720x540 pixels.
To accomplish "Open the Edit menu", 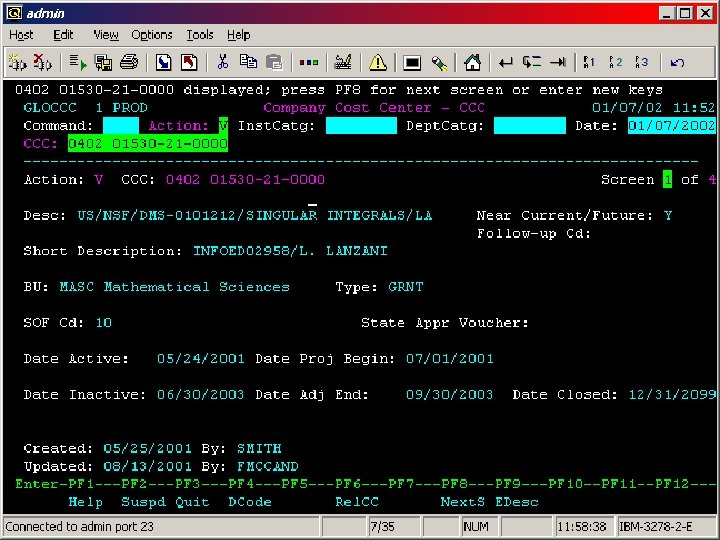I will coord(63,35).
